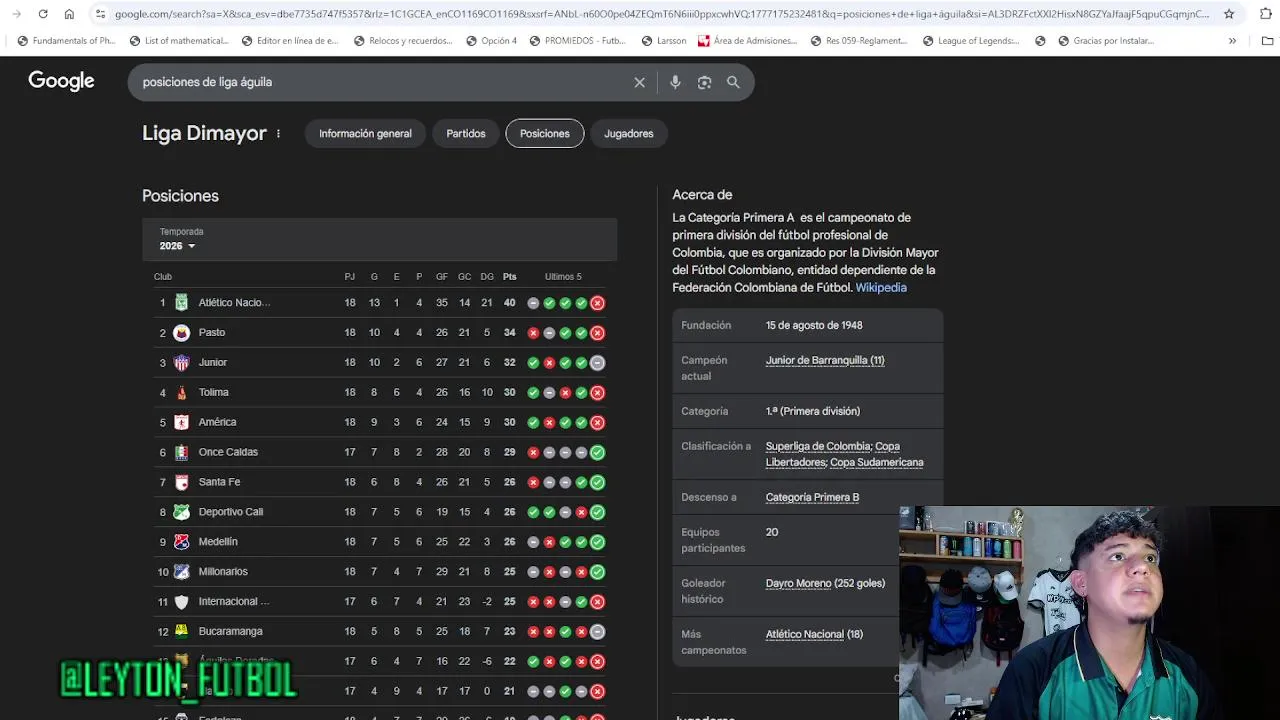This screenshot has height=720, width=1280.
Task: Open Larsson bookmark
Action: pyautogui.click(x=664, y=41)
